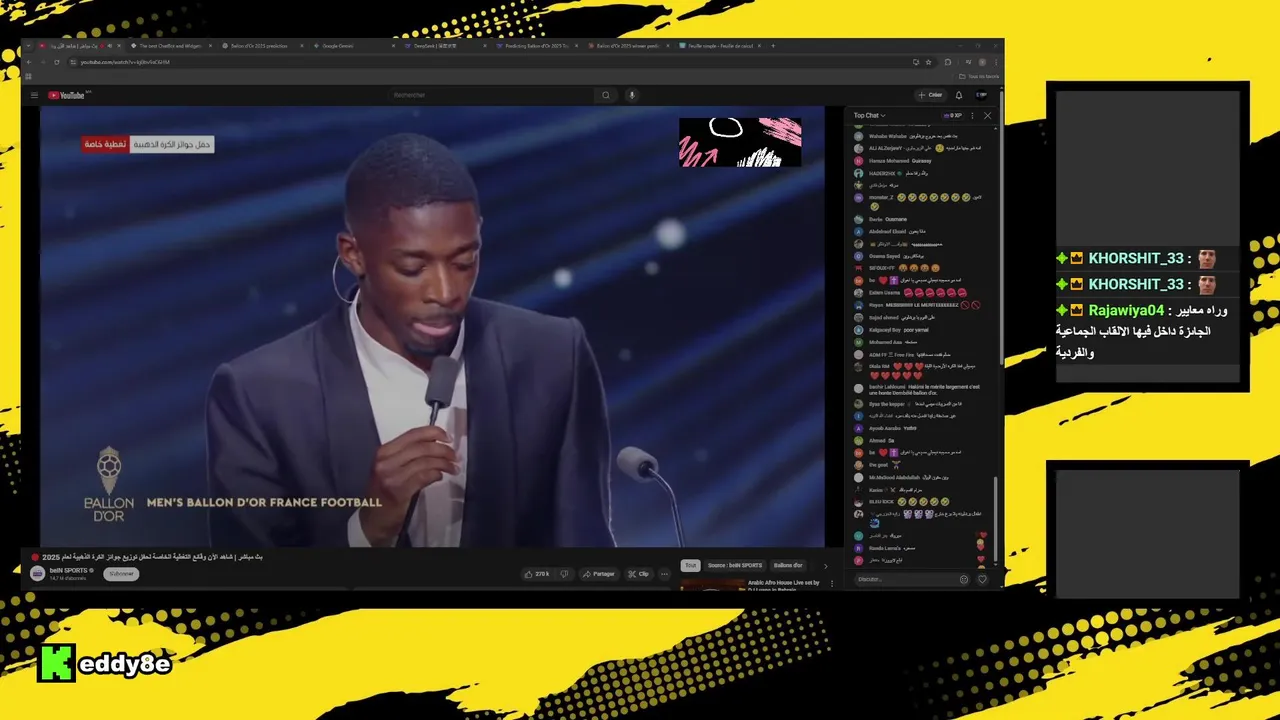Select the Source : beIN SPORTS chip
The width and height of the screenshot is (1280, 720).
pyautogui.click(x=735, y=565)
